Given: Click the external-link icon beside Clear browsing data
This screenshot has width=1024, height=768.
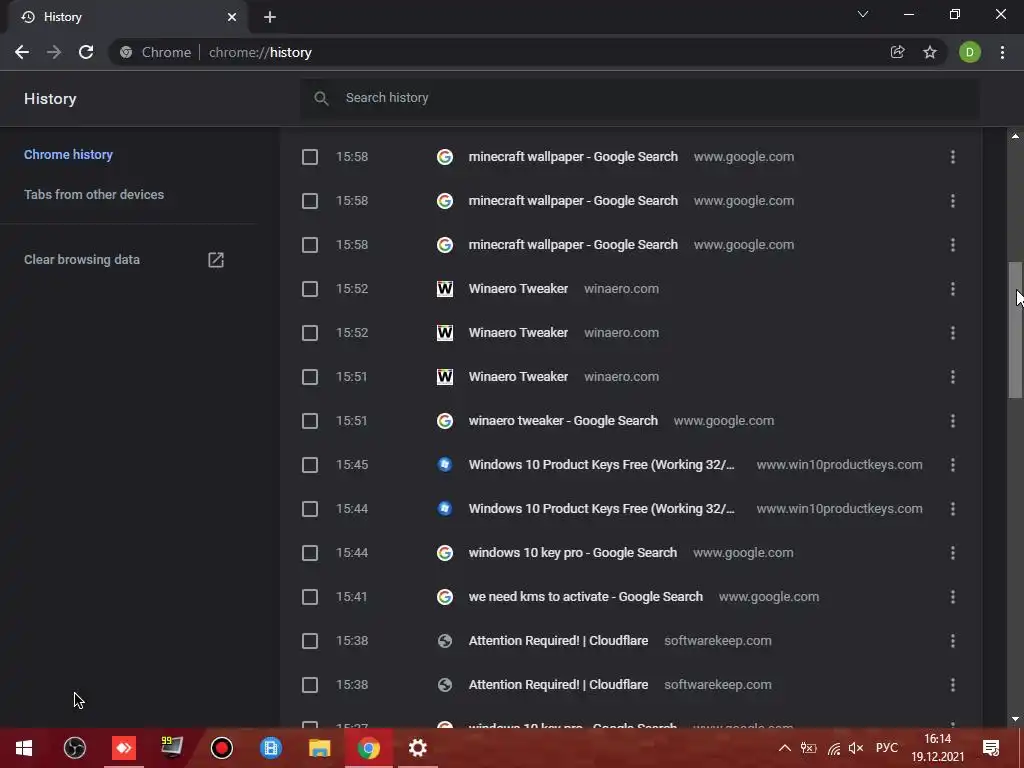Looking at the screenshot, I should (x=216, y=260).
